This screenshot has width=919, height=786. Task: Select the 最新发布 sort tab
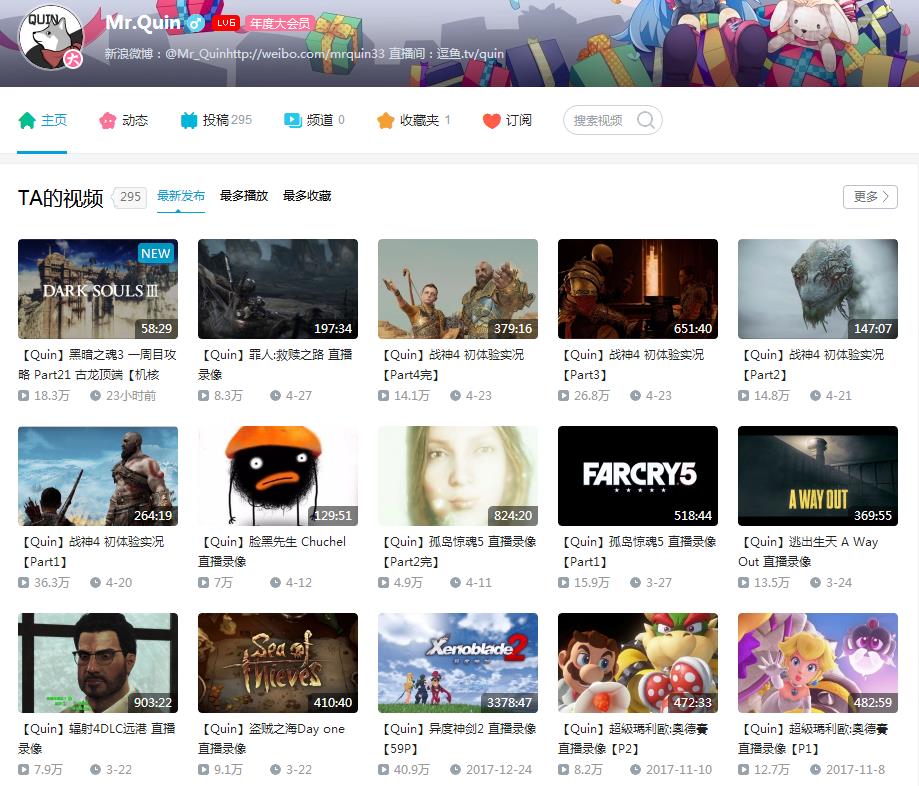click(181, 196)
